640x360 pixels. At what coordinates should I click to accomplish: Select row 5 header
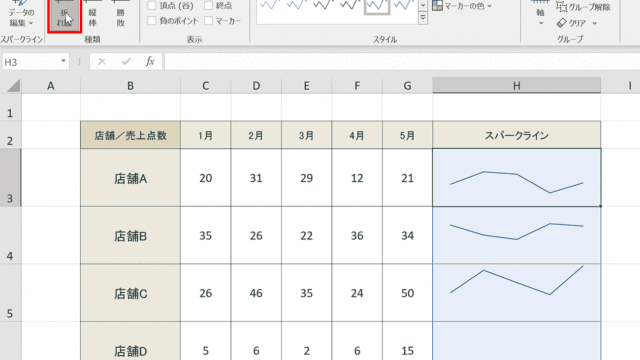click(10, 293)
